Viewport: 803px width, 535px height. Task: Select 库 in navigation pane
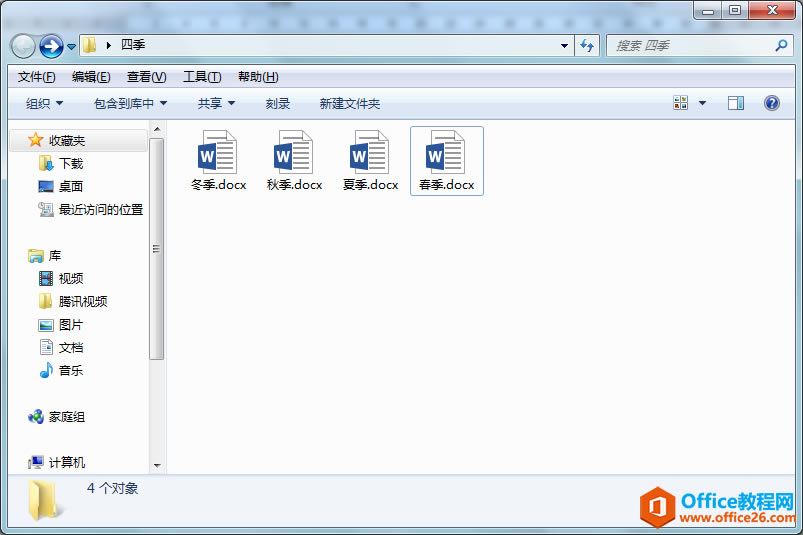pyautogui.click(x=55, y=255)
